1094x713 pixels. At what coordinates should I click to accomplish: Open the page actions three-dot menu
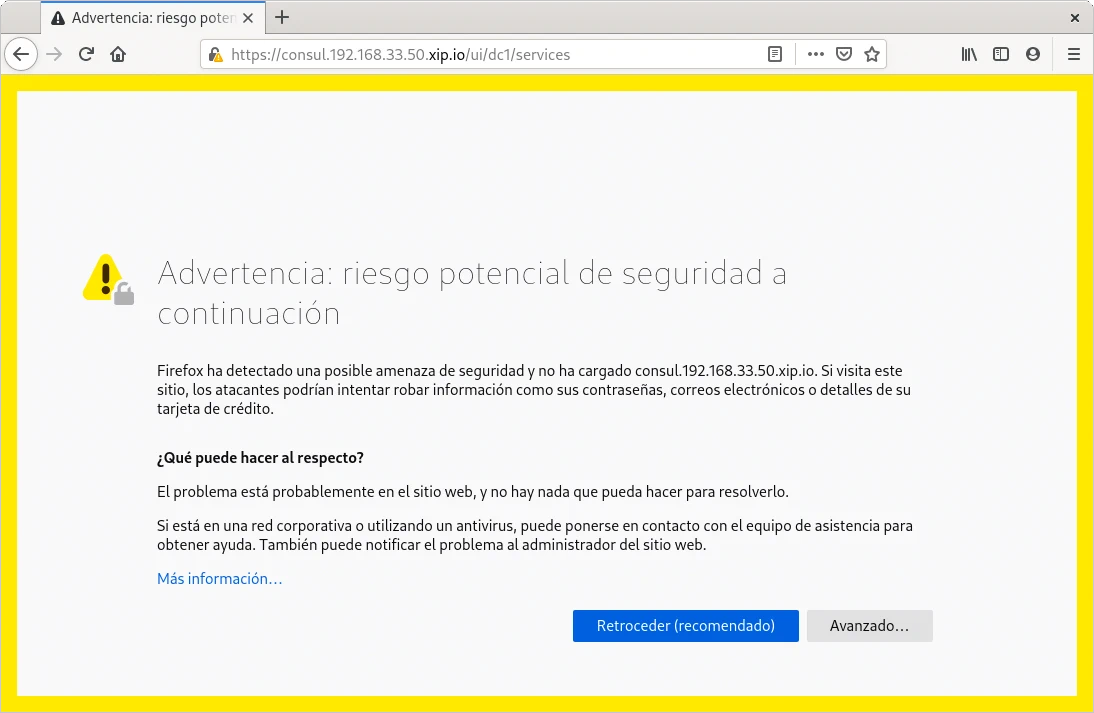click(815, 54)
